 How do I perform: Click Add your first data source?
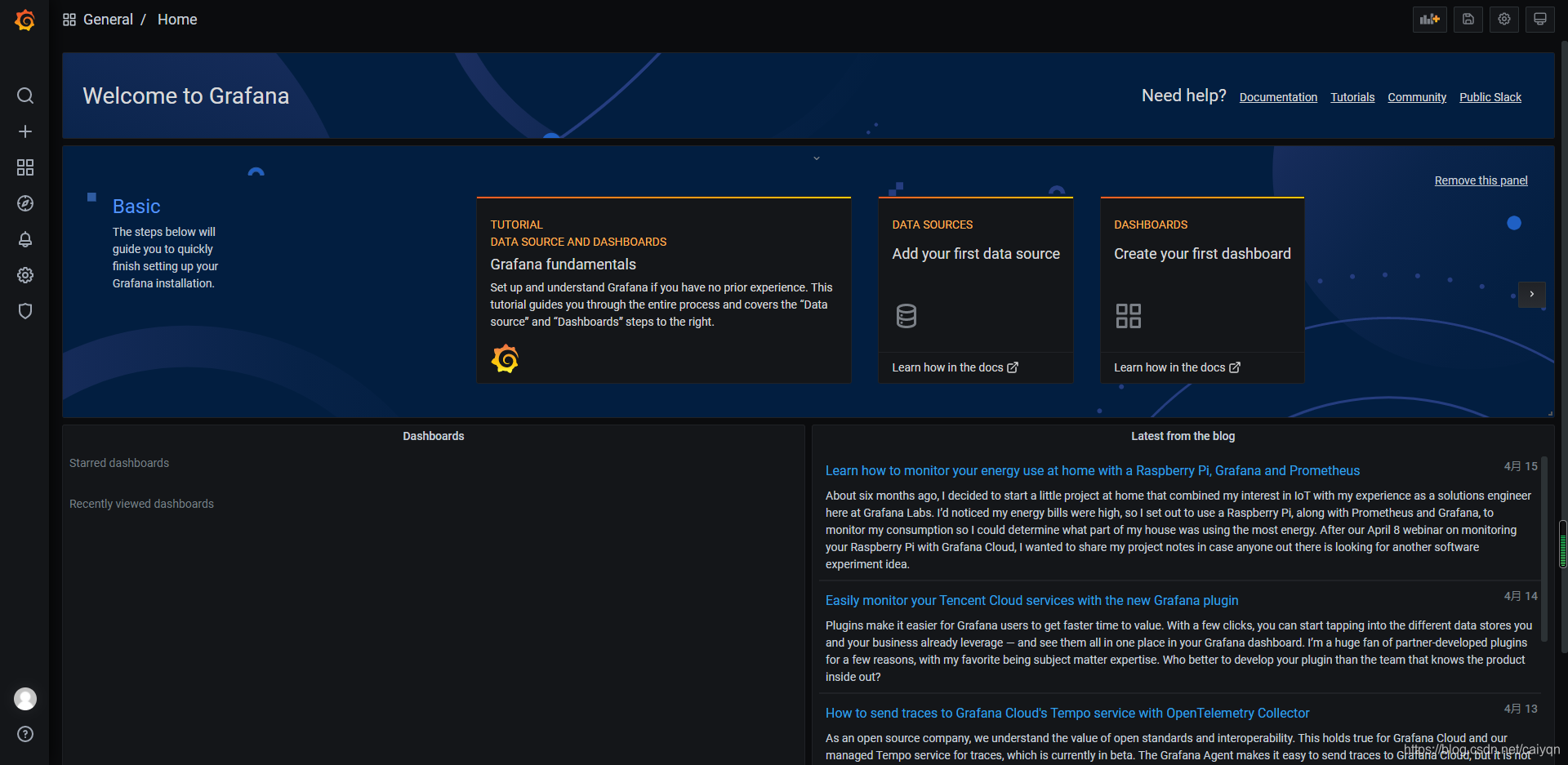tap(976, 254)
